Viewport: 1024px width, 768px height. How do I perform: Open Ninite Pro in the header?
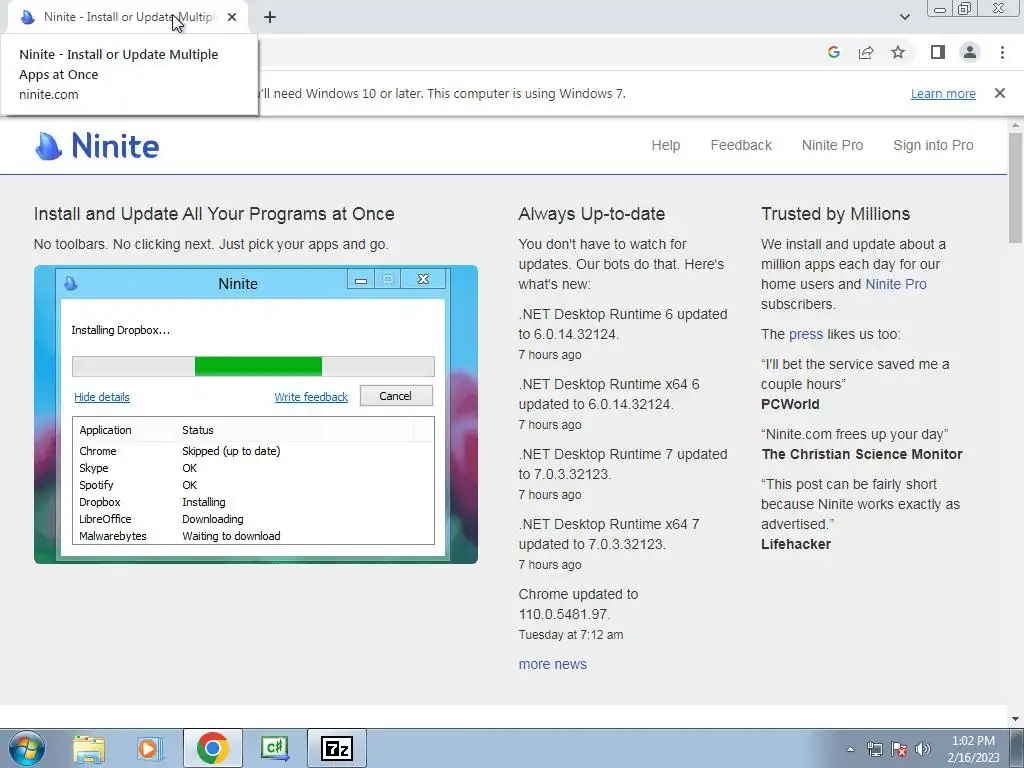[832, 145]
